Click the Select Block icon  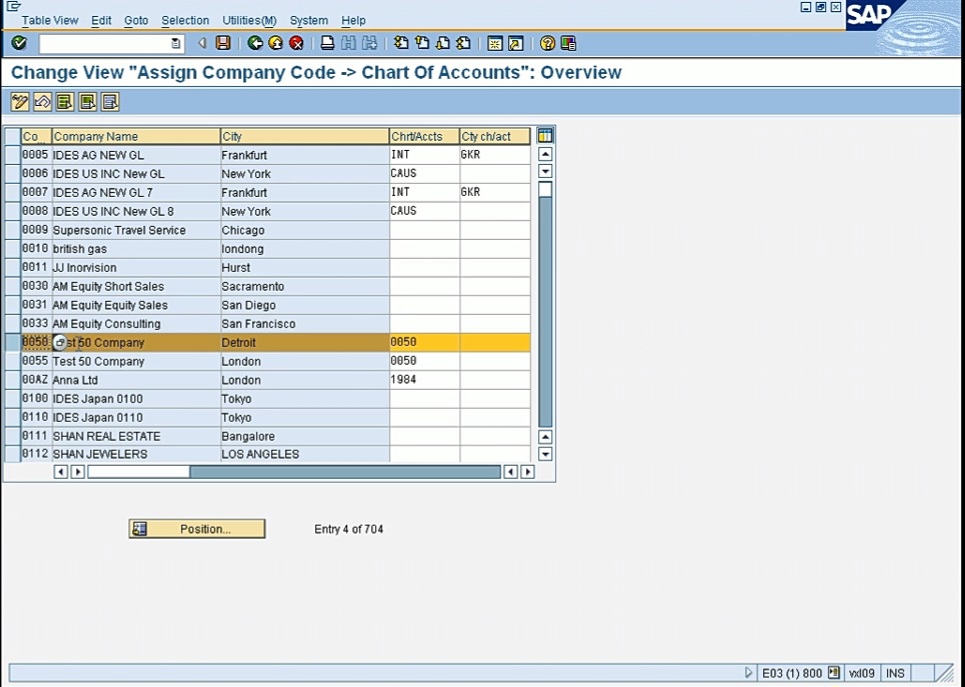pyautogui.click(x=87, y=102)
